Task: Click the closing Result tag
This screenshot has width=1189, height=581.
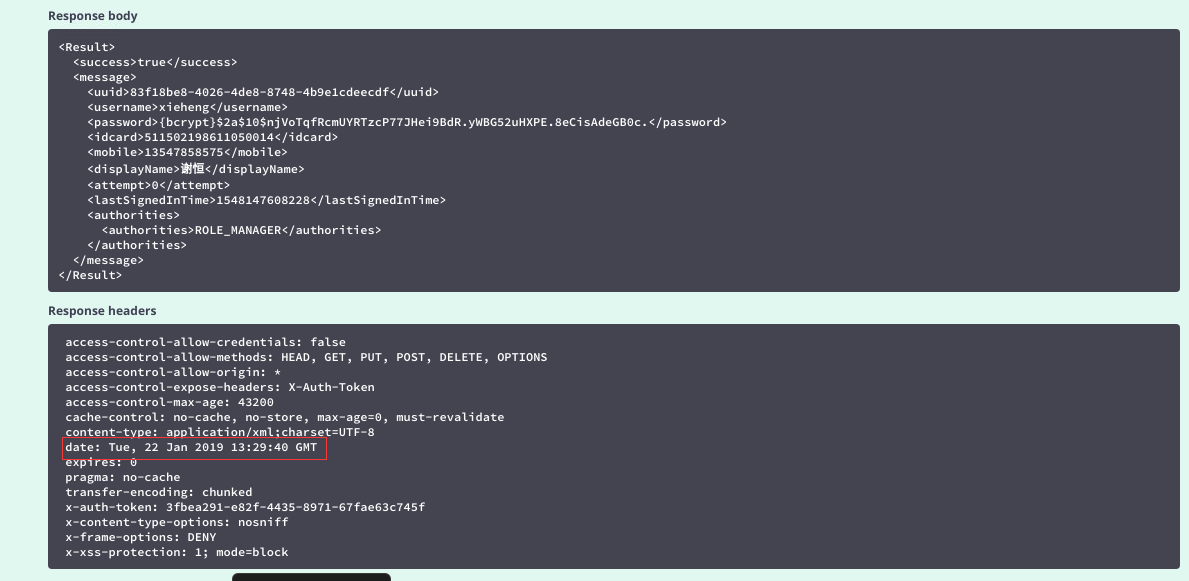Action: click(90, 275)
